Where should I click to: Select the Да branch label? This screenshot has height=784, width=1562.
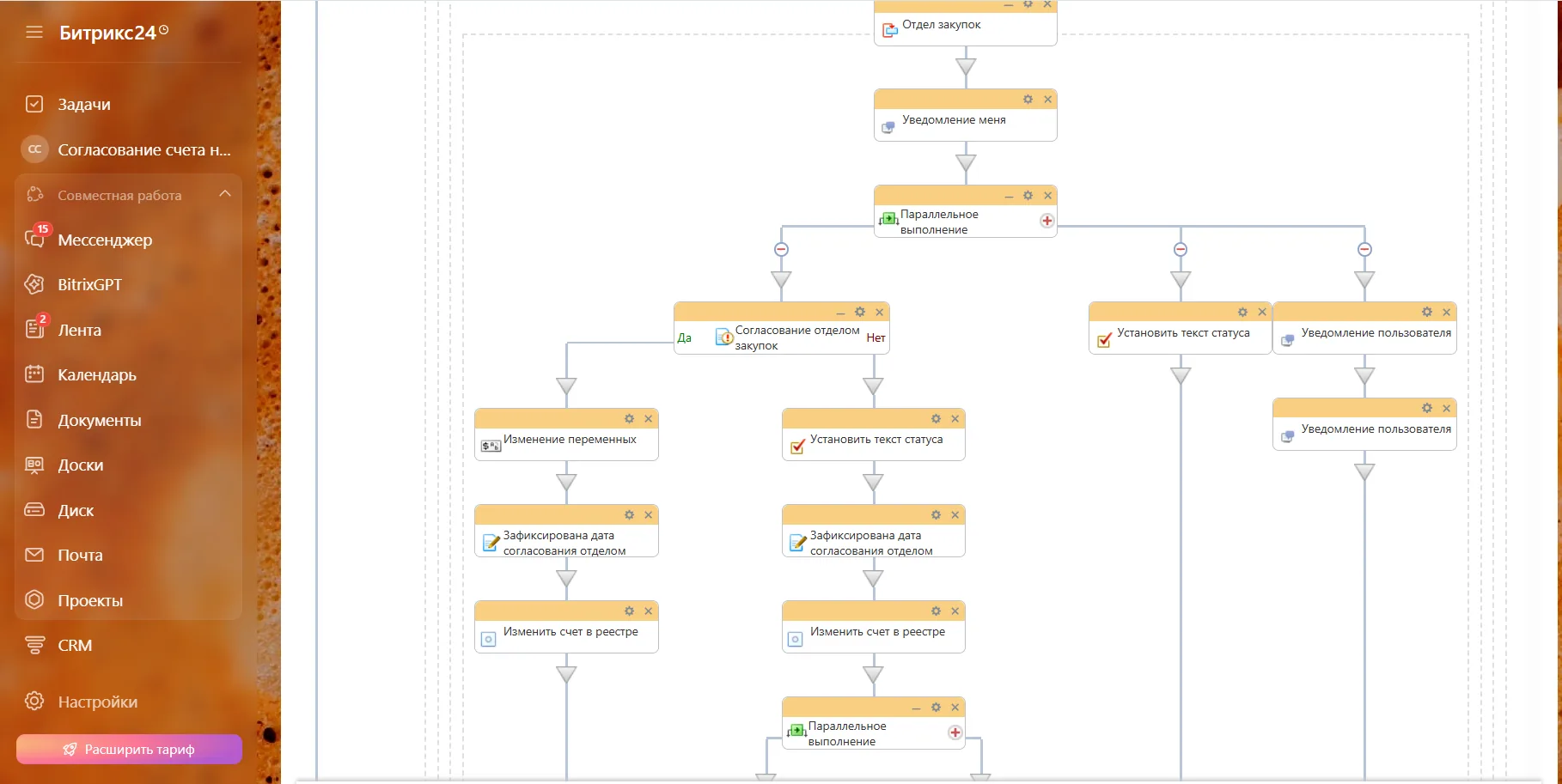tap(685, 338)
